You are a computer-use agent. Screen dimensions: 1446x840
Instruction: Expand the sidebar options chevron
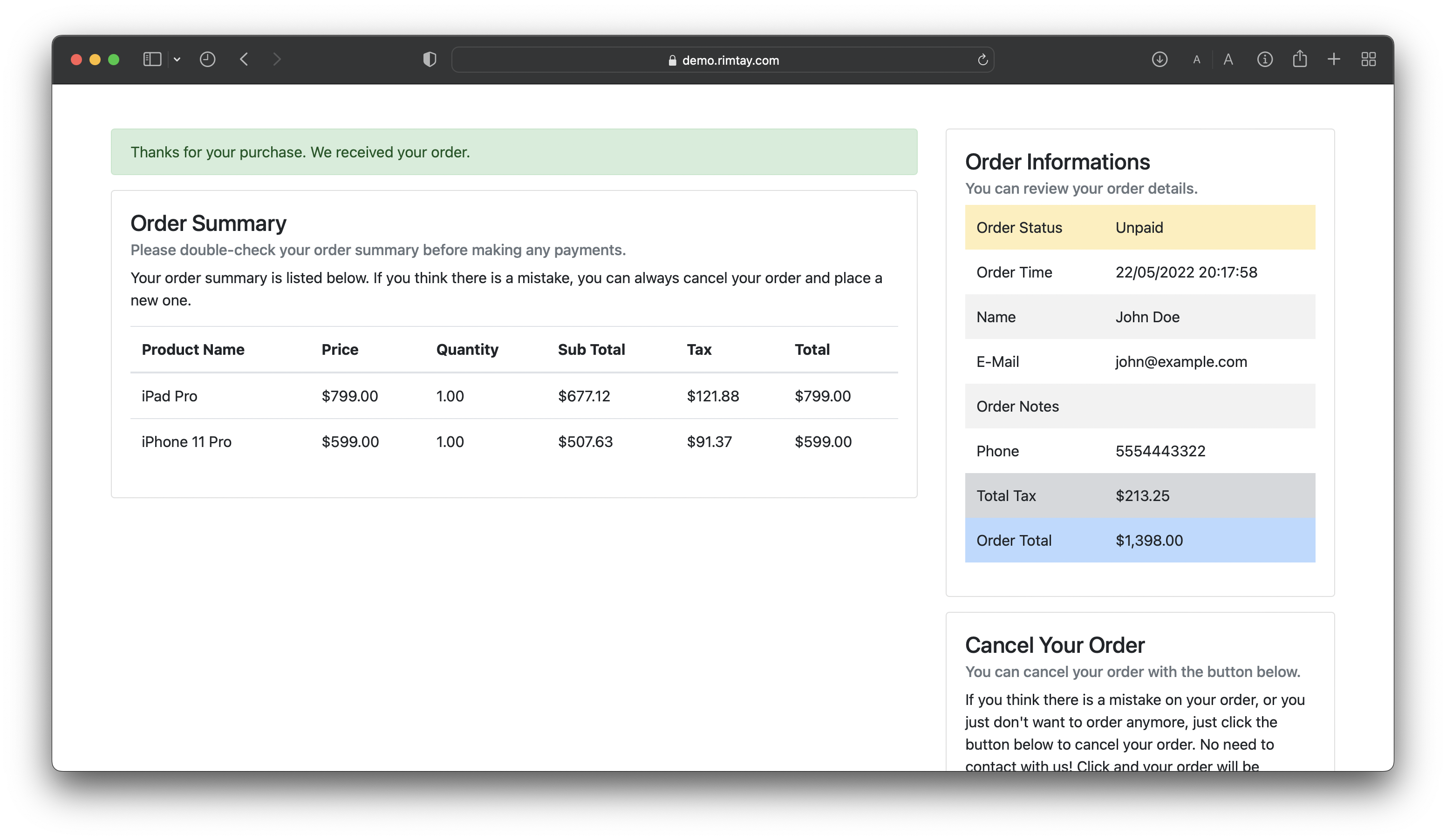pos(177,59)
